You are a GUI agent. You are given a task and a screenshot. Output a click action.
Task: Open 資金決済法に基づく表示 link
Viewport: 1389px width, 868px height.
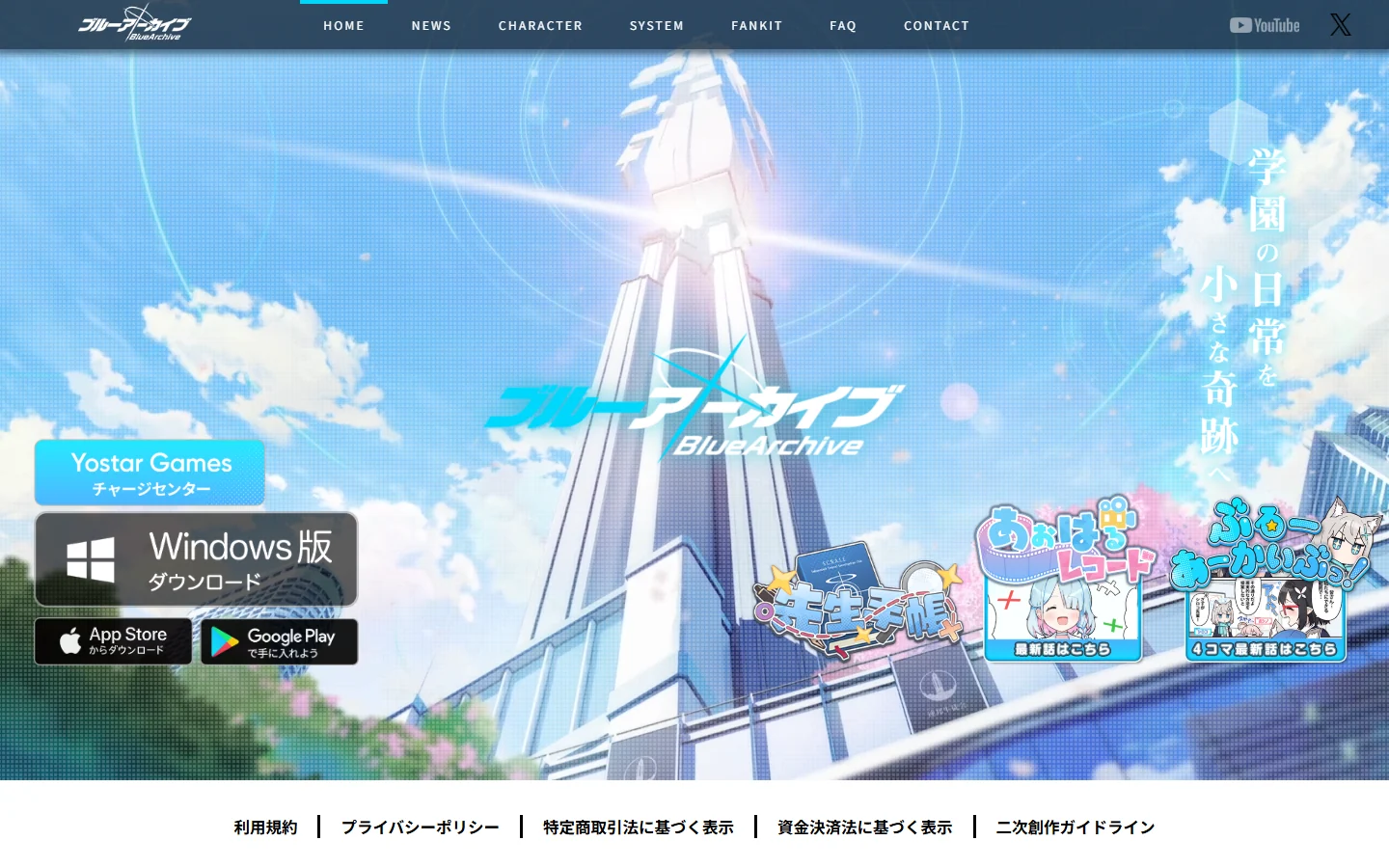(x=865, y=827)
